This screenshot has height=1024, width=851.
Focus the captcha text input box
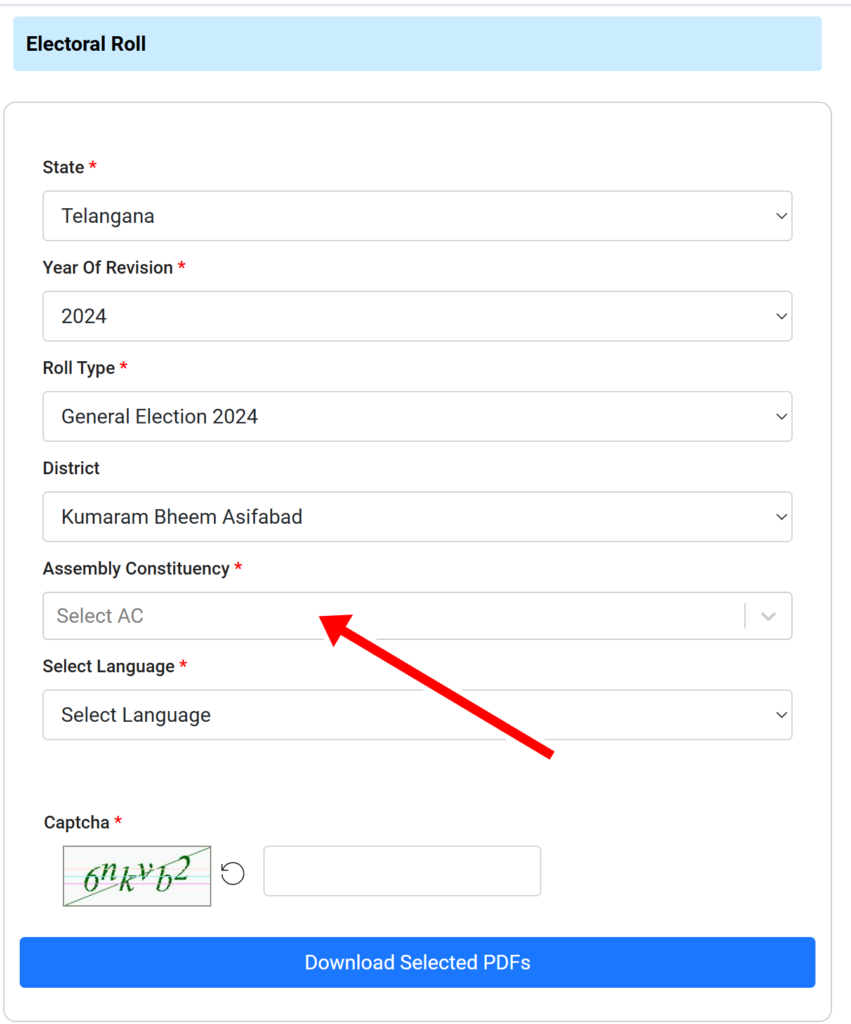(x=402, y=871)
